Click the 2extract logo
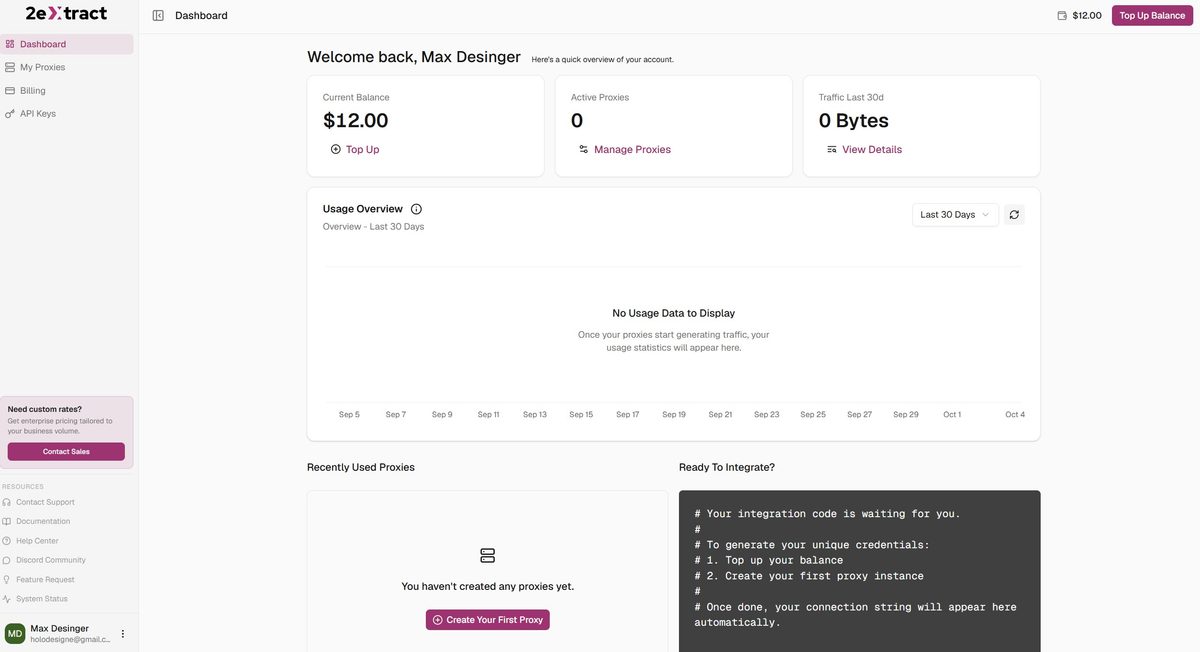The height and width of the screenshot is (652, 1200). point(66,13)
